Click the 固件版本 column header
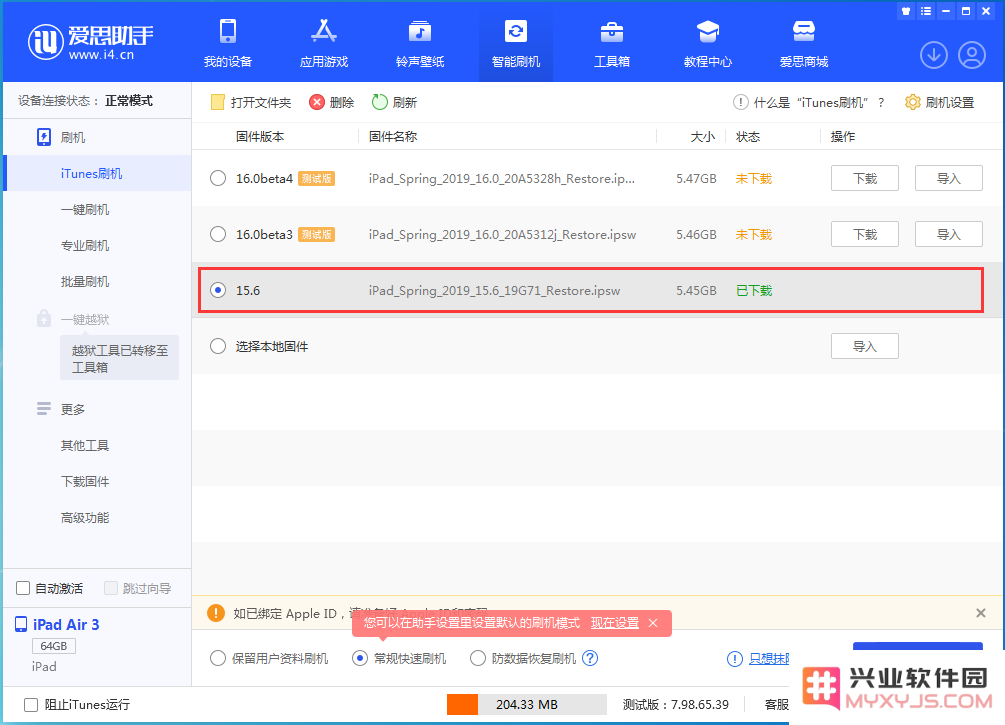Image resolution: width=1005 pixels, height=725 pixels. 260,137
